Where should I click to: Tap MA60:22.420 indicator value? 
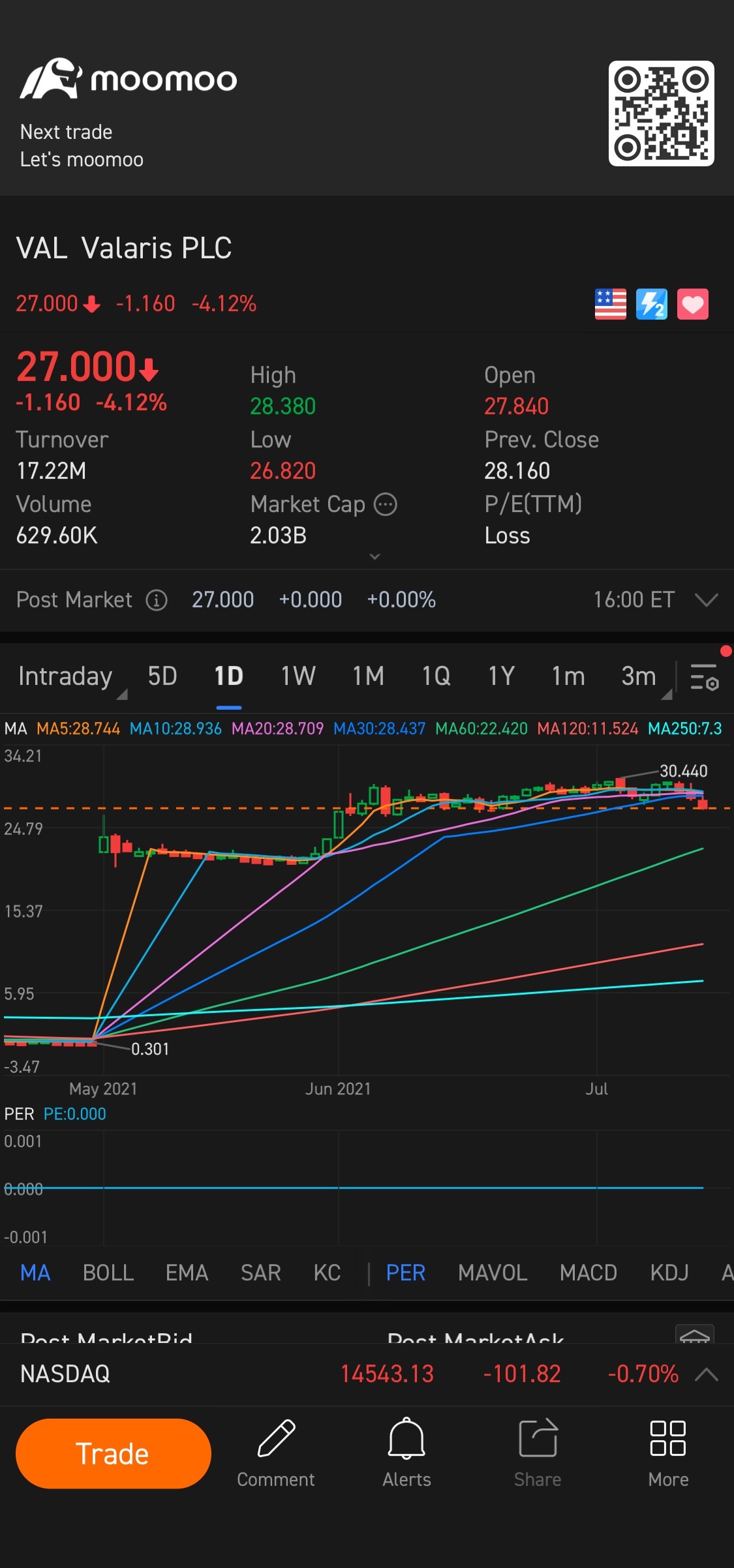pyautogui.click(x=481, y=729)
